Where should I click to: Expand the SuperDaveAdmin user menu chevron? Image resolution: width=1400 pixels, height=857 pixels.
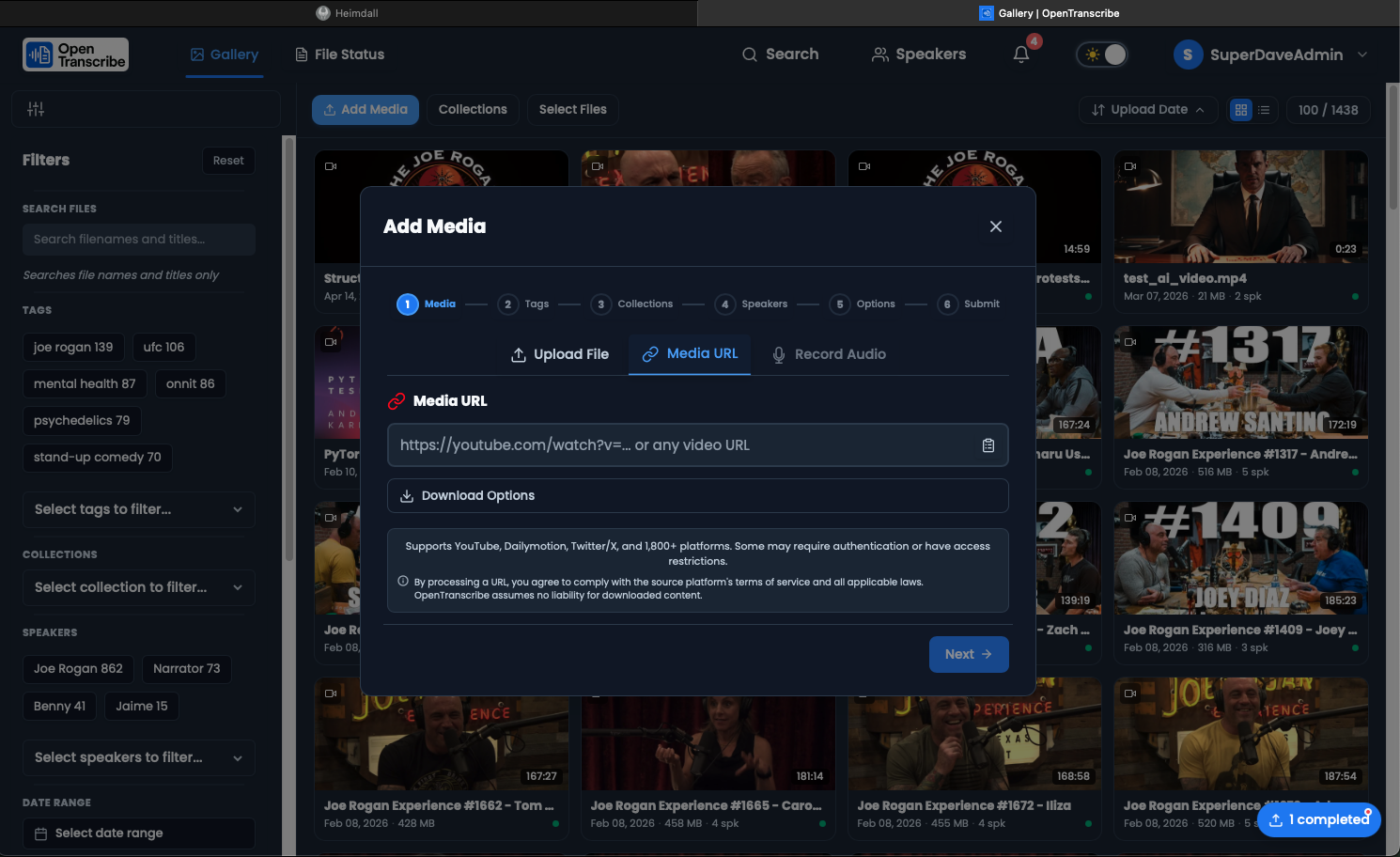coord(1362,55)
